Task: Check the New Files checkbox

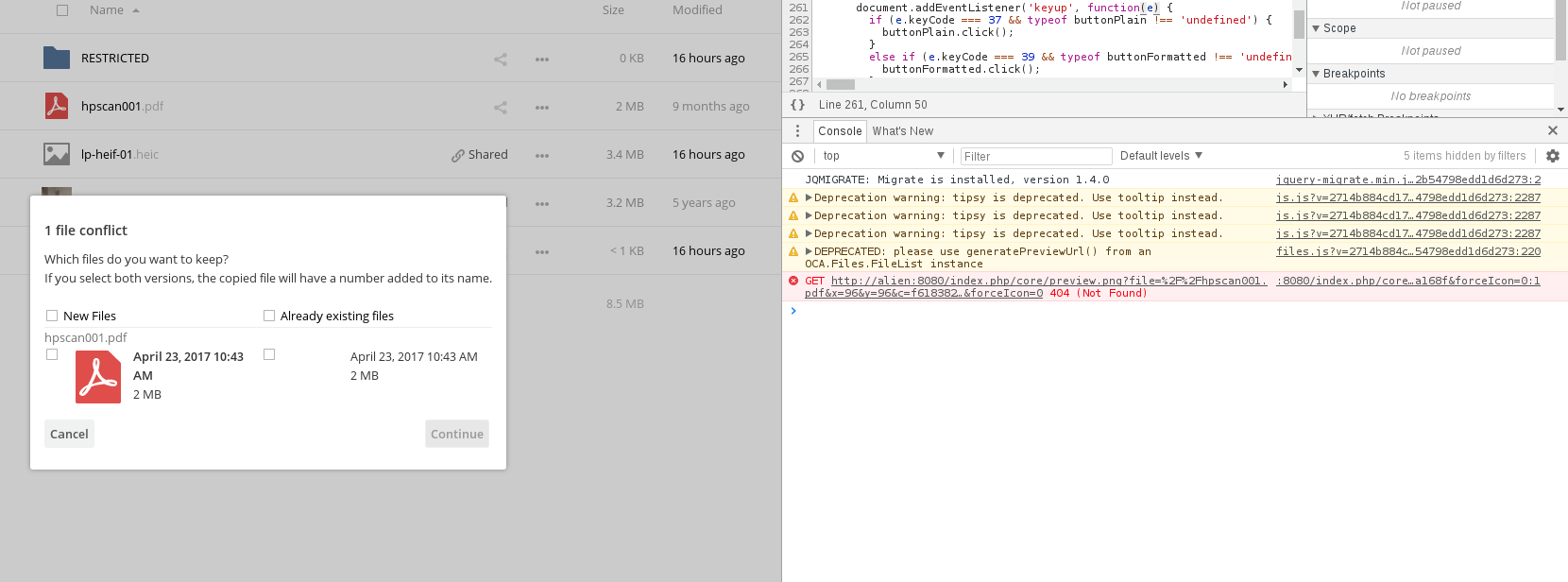Action: [x=52, y=316]
